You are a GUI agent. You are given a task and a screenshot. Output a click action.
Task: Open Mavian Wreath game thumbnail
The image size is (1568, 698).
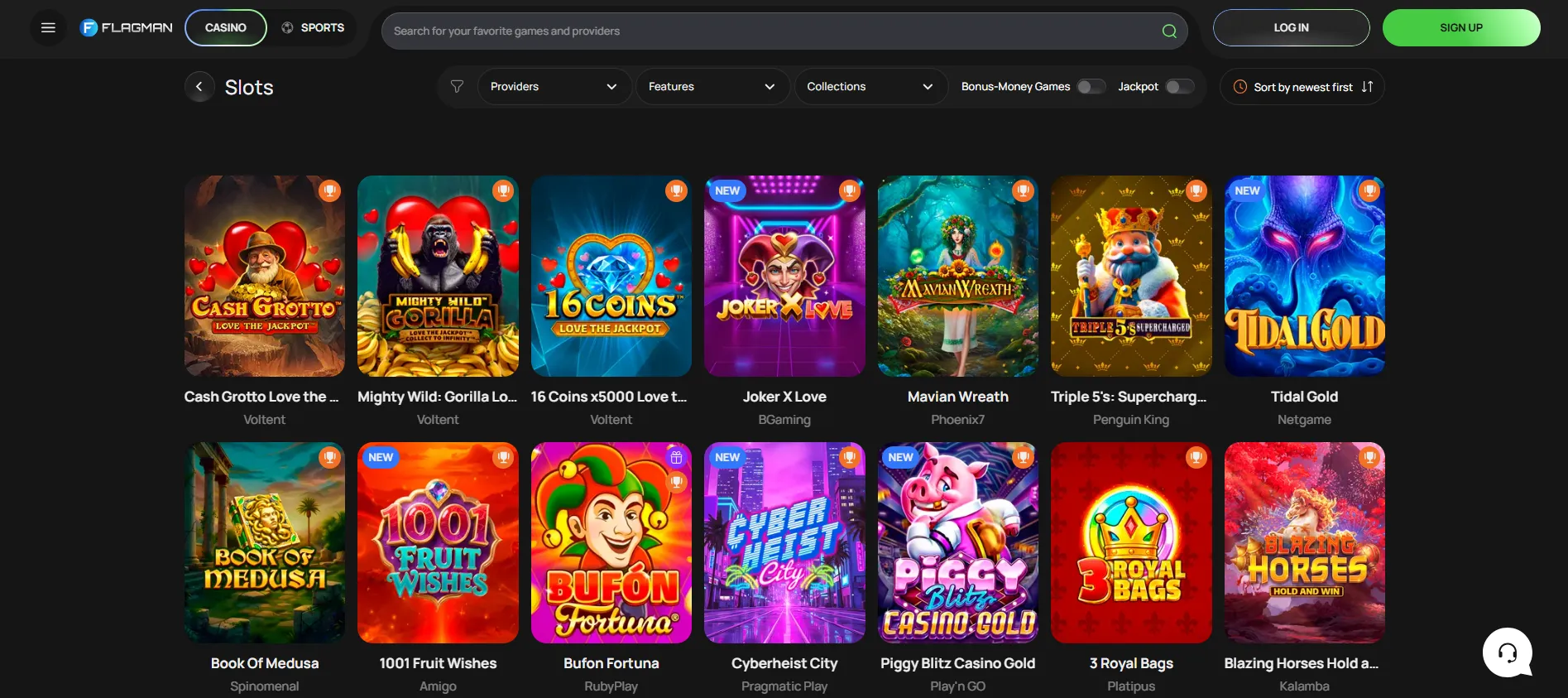coord(958,276)
